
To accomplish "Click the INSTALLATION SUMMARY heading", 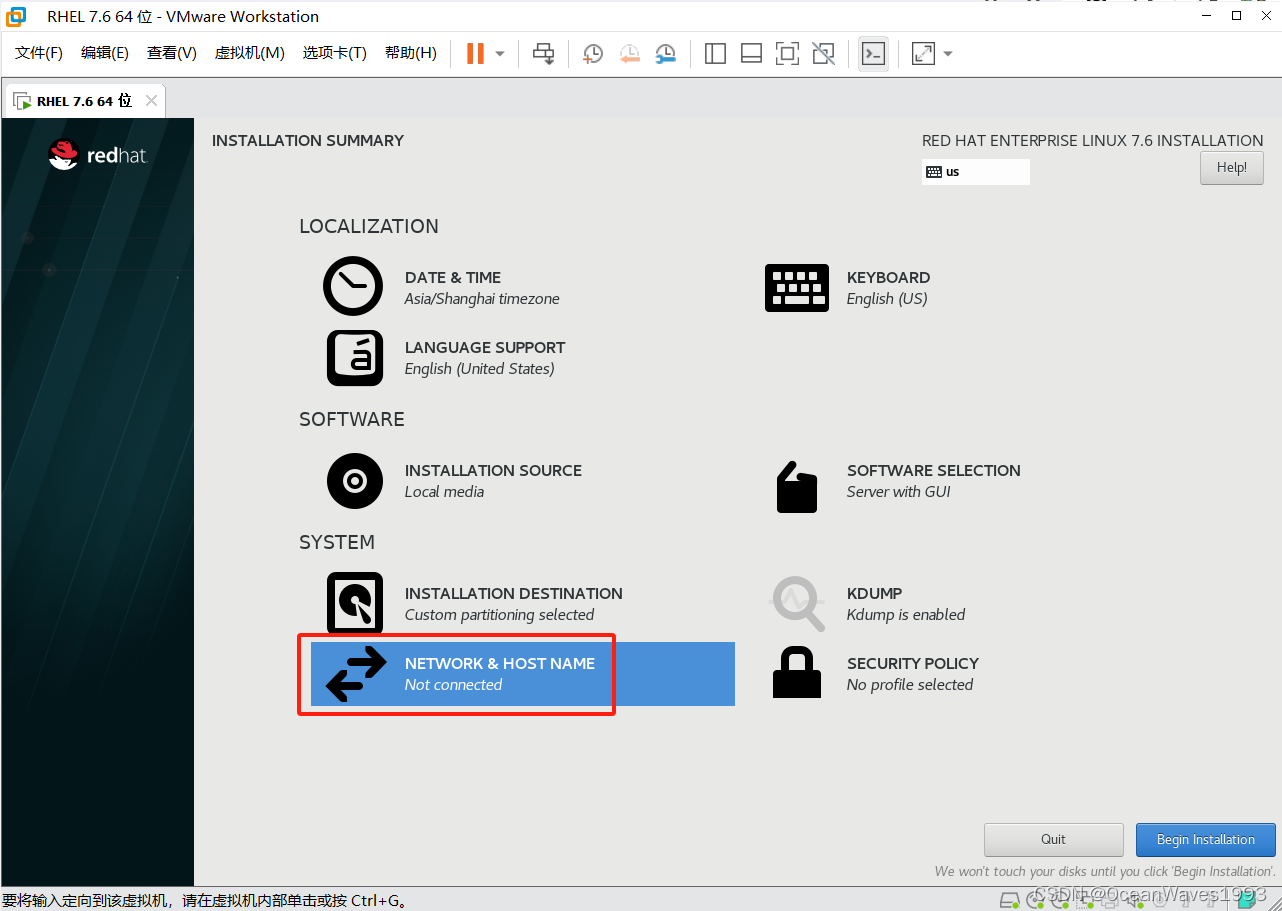I will click(308, 141).
